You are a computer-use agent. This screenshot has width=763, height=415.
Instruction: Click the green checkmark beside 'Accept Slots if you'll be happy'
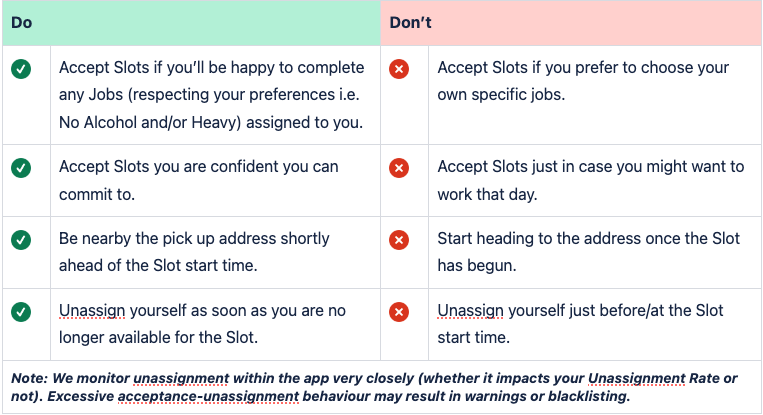pos(21,69)
